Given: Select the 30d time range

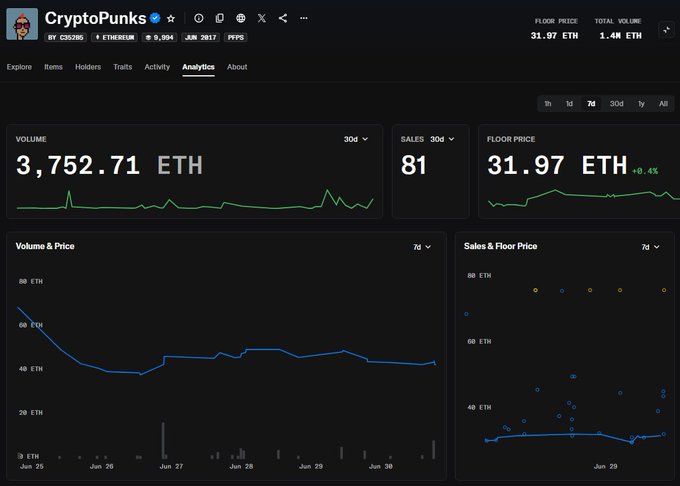Looking at the screenshot, I should pos(616,104).
